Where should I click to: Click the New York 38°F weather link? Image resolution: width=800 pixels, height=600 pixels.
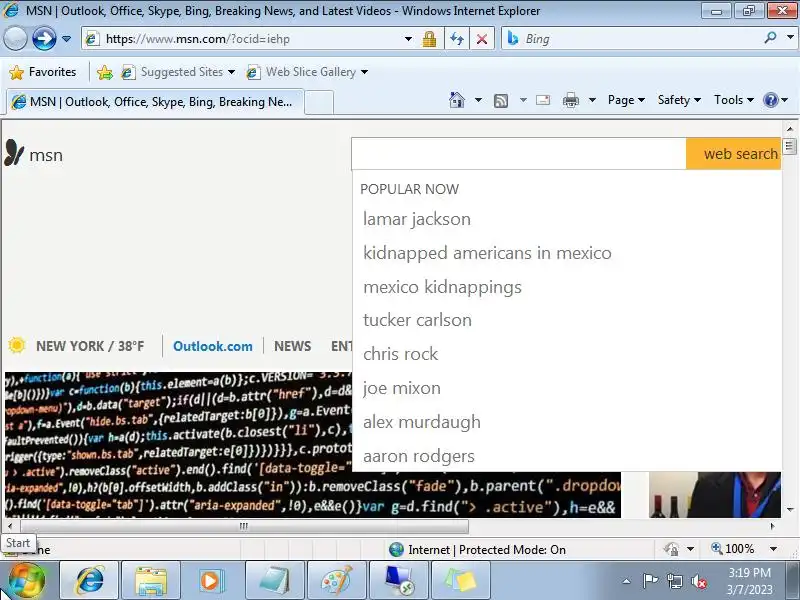(x=90, y=346)
